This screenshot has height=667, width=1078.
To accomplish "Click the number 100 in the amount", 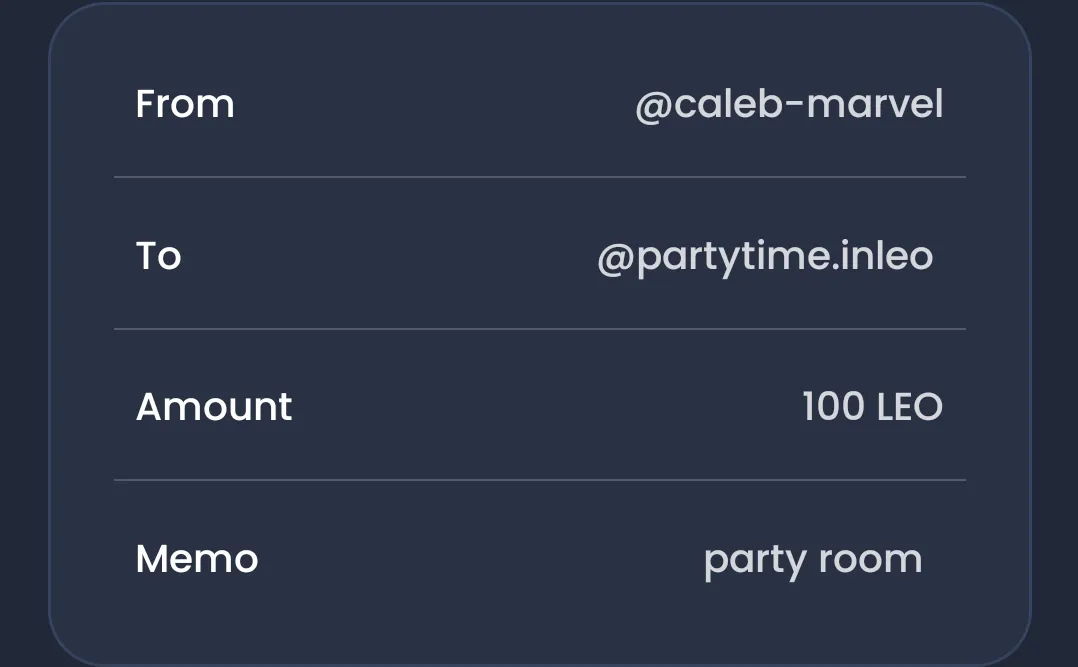I will 833,406.
